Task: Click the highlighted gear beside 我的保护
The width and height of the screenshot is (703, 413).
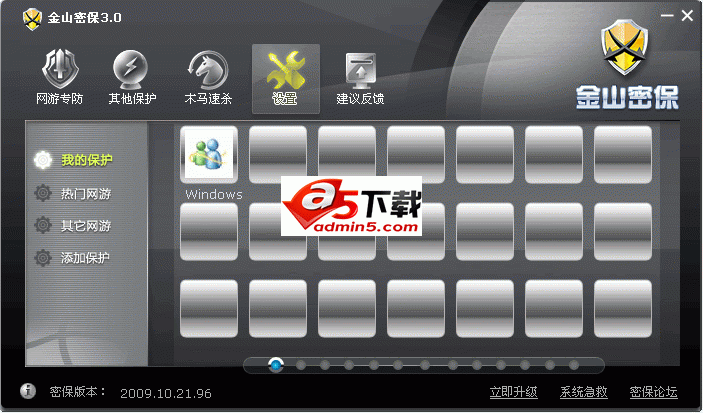Action: click(x=43, y=160)
